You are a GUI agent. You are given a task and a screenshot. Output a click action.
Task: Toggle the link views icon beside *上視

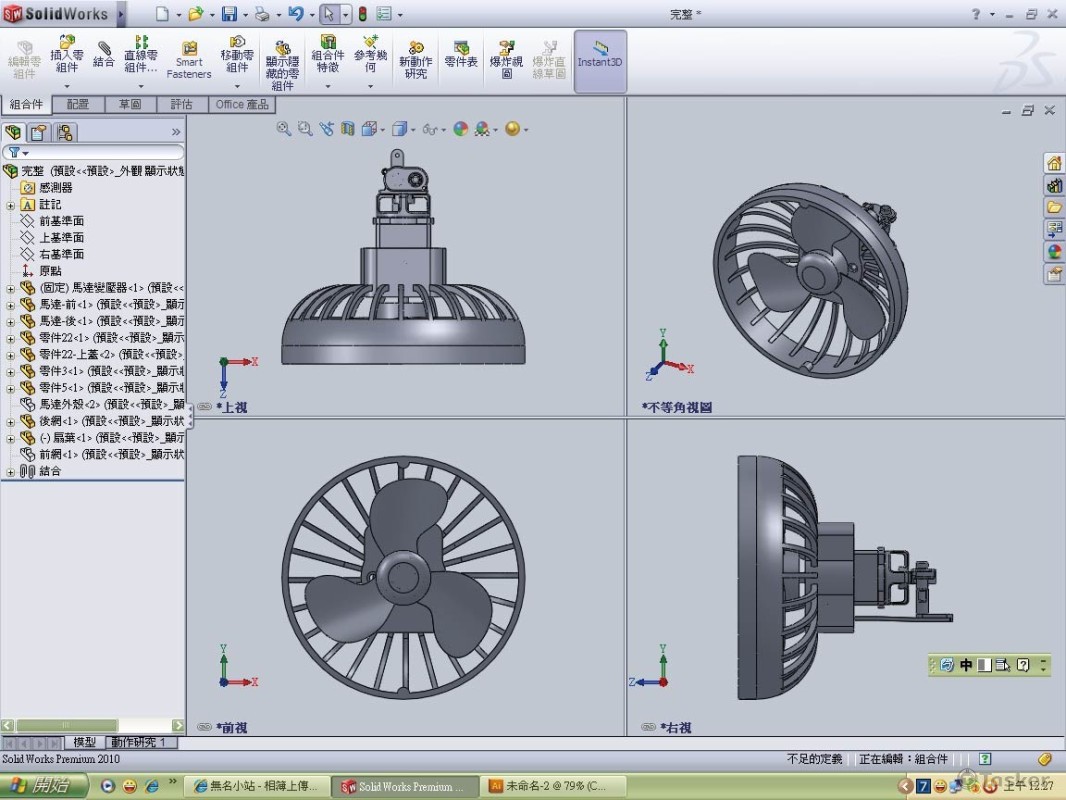pyautogui.click(x=205, y=407)
